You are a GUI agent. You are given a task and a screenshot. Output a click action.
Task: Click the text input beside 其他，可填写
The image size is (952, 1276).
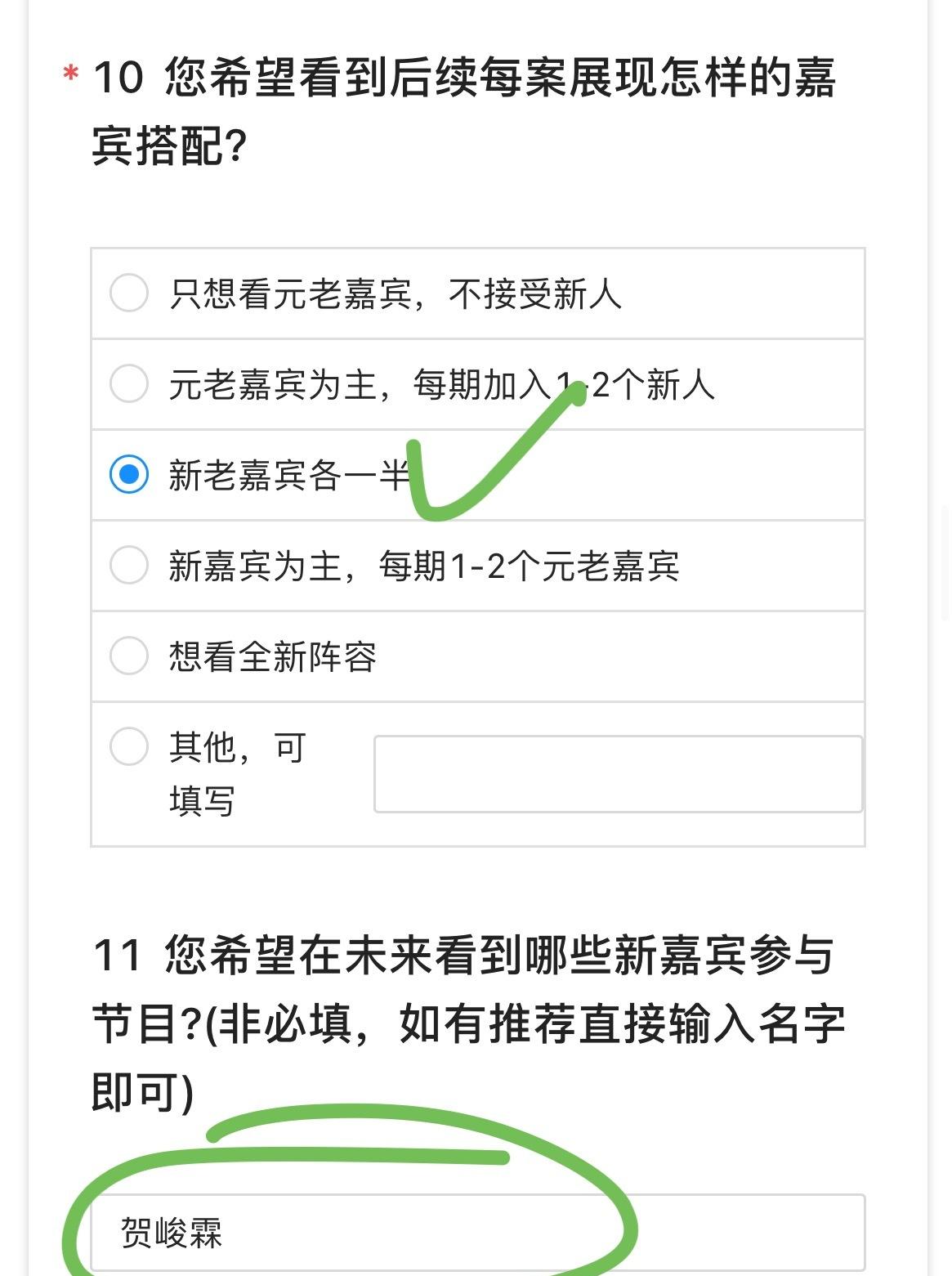(x=618, y=774)
